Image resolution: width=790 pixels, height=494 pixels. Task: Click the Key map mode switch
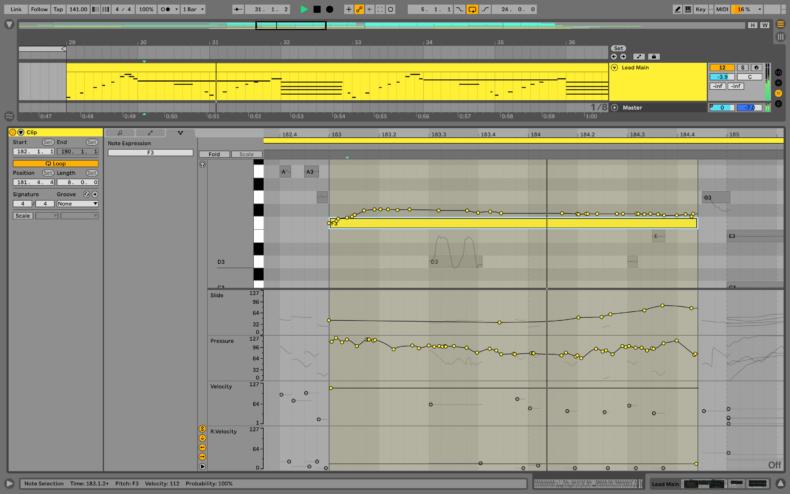tap(700, 9)
